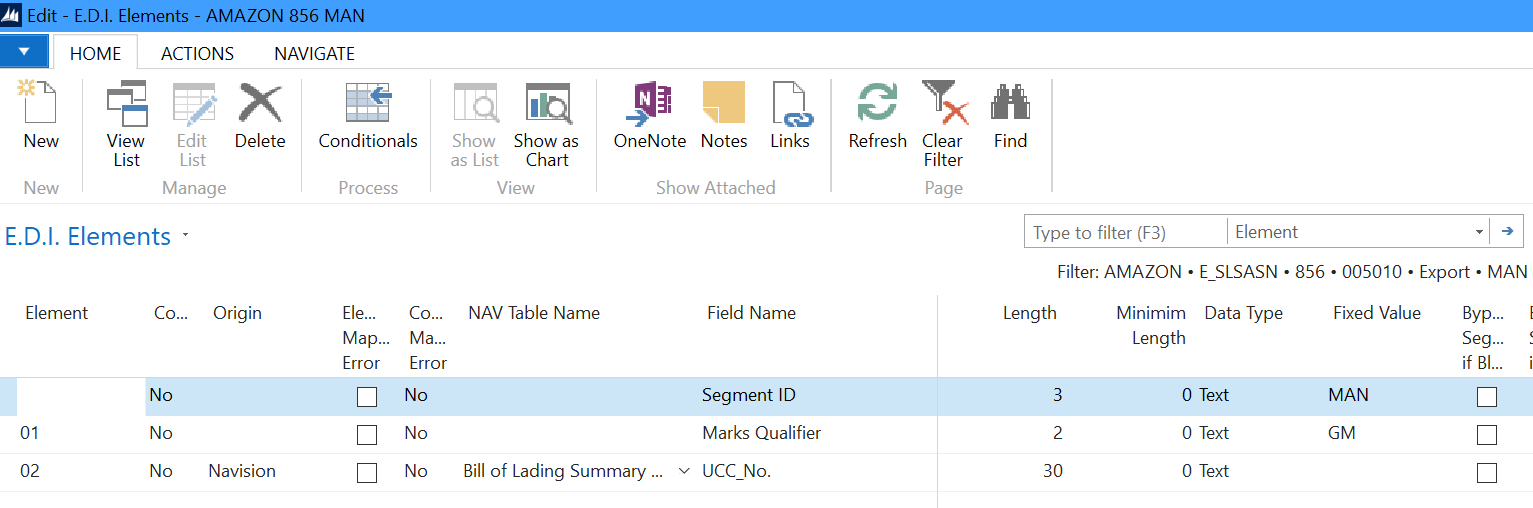Toggle Element Mapping Error in Marks Qualifier row
This screenshot has width=1533, height=508.
coord(367,435)
